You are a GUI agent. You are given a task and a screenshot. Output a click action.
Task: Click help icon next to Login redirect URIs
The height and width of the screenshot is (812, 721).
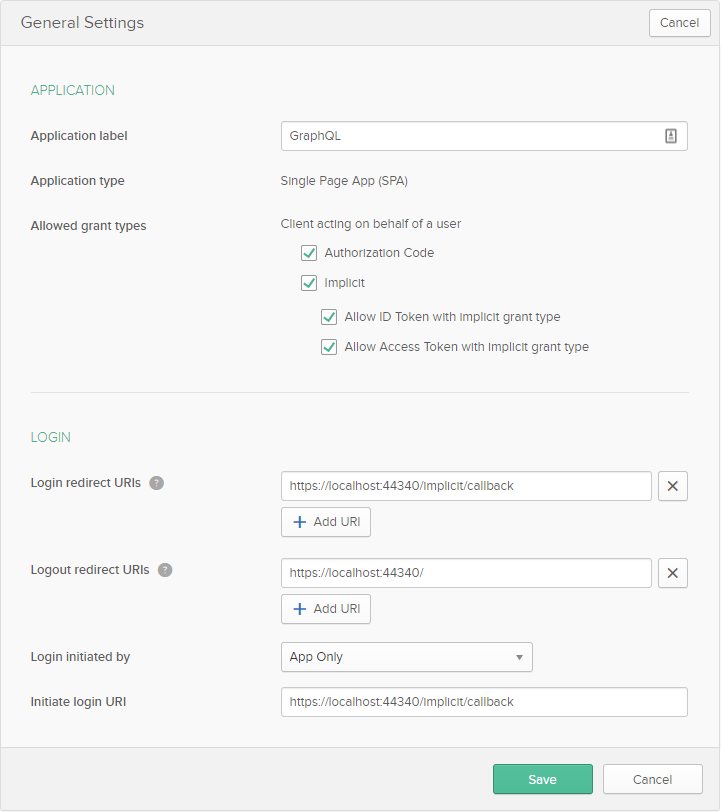[156, 483]
